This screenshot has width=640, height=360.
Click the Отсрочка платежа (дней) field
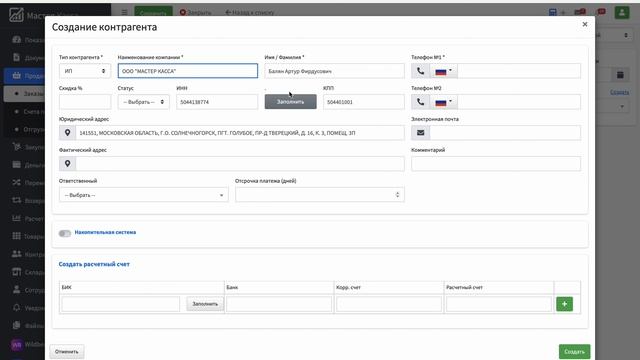[x=320, y=195]
